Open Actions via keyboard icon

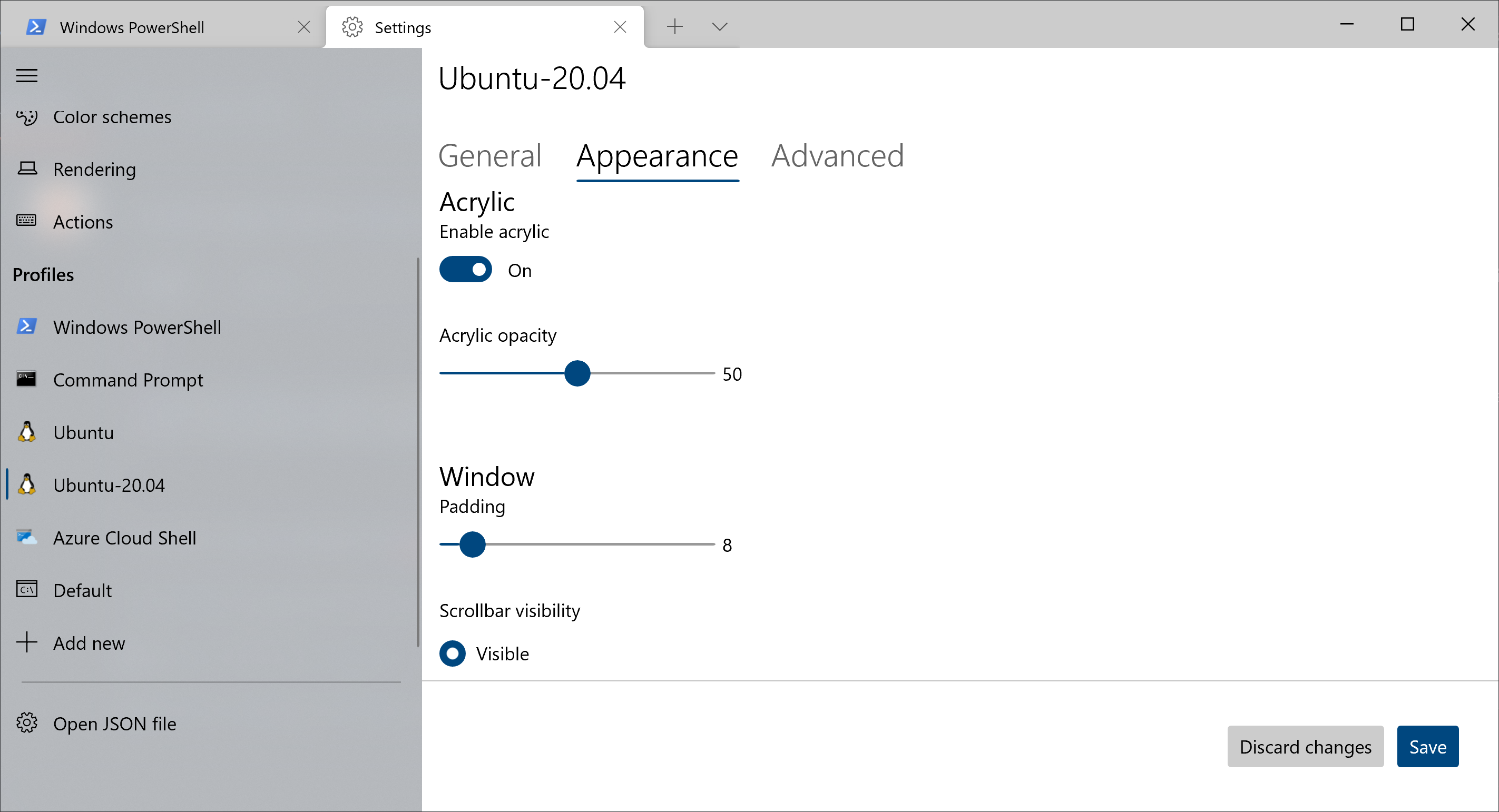(27, 221)
